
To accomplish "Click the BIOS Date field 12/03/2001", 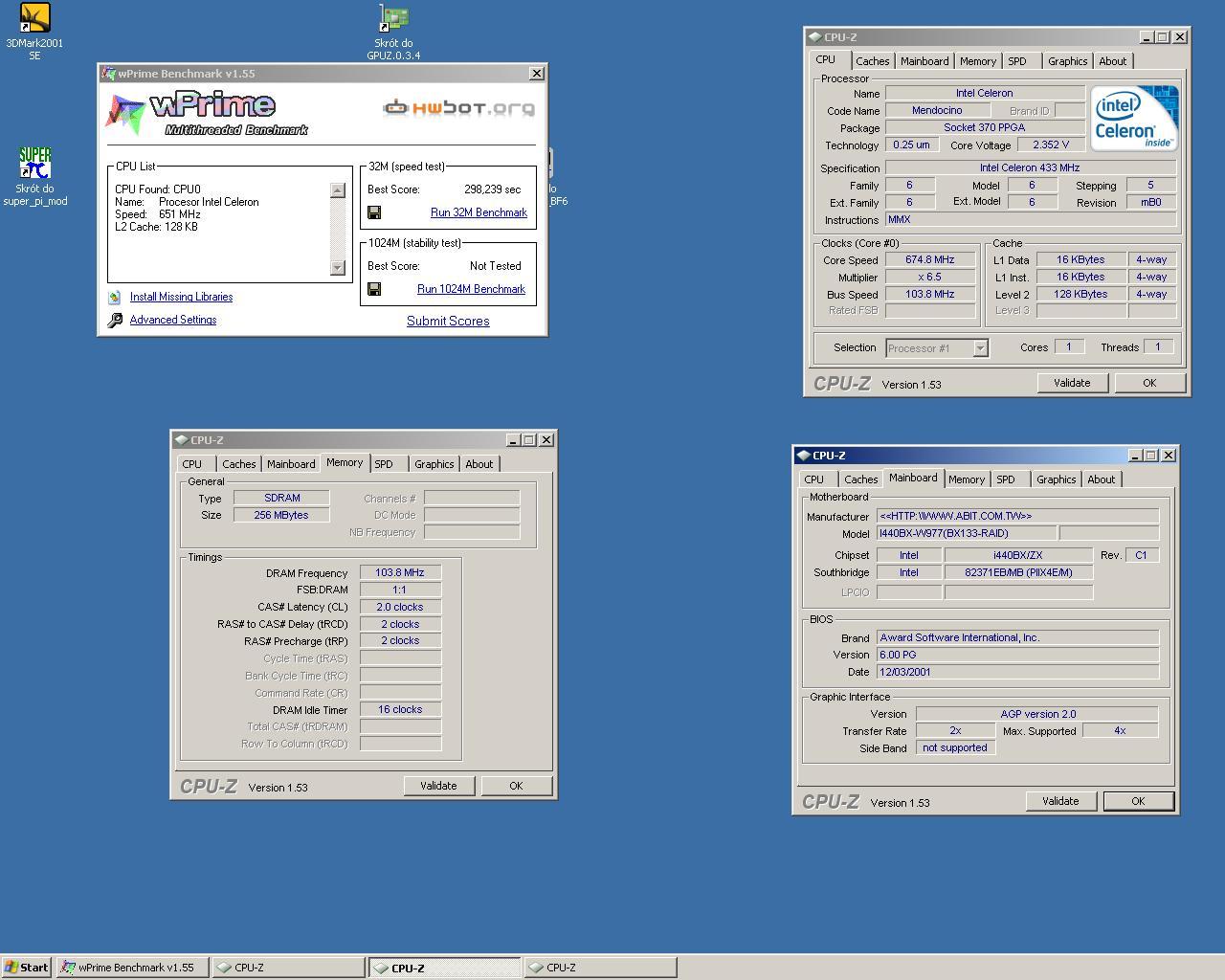I will tap(1018, 672).
